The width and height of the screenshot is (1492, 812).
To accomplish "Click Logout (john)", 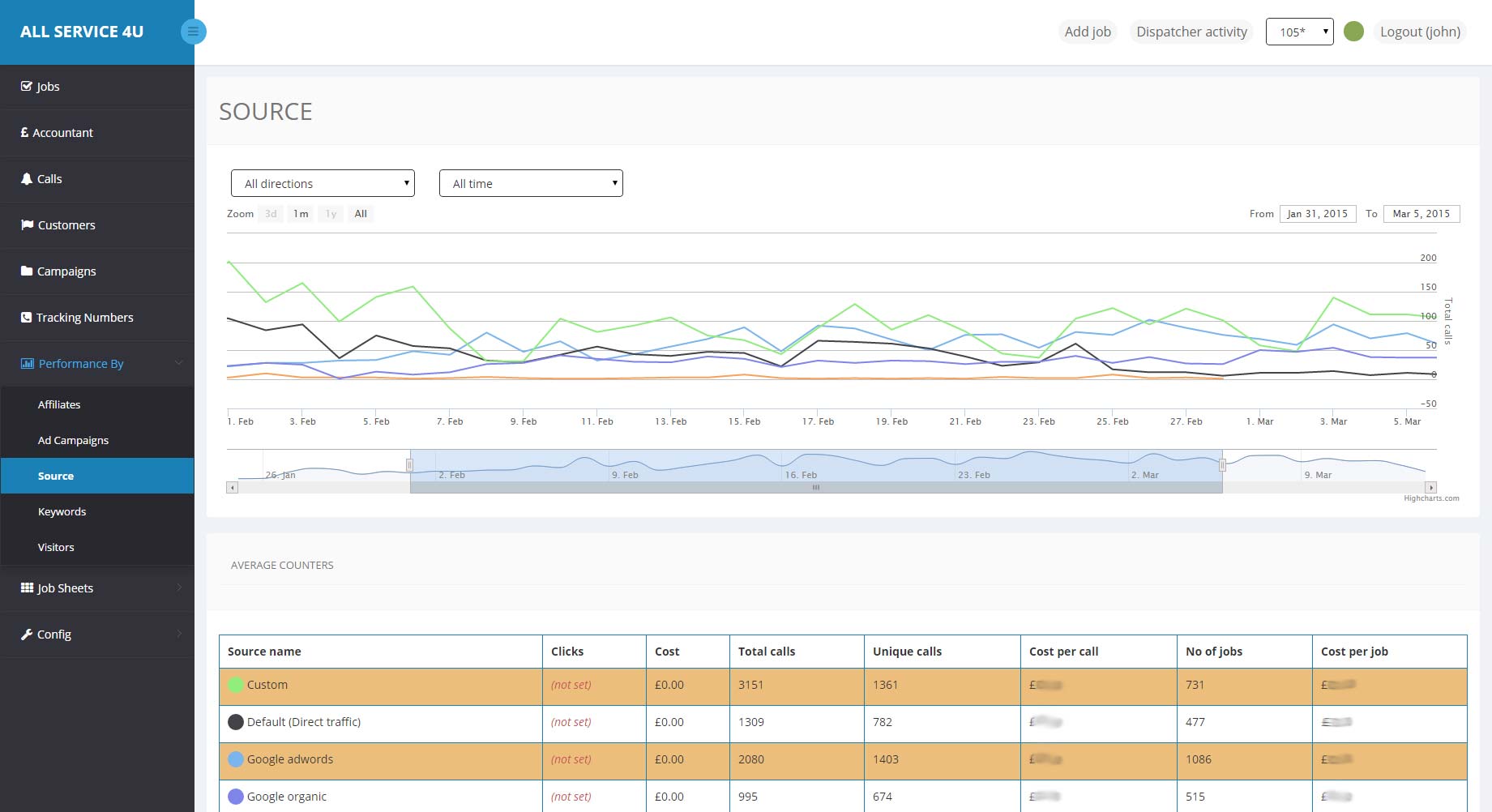I will pyautogui.click(x=1420, y=32).
